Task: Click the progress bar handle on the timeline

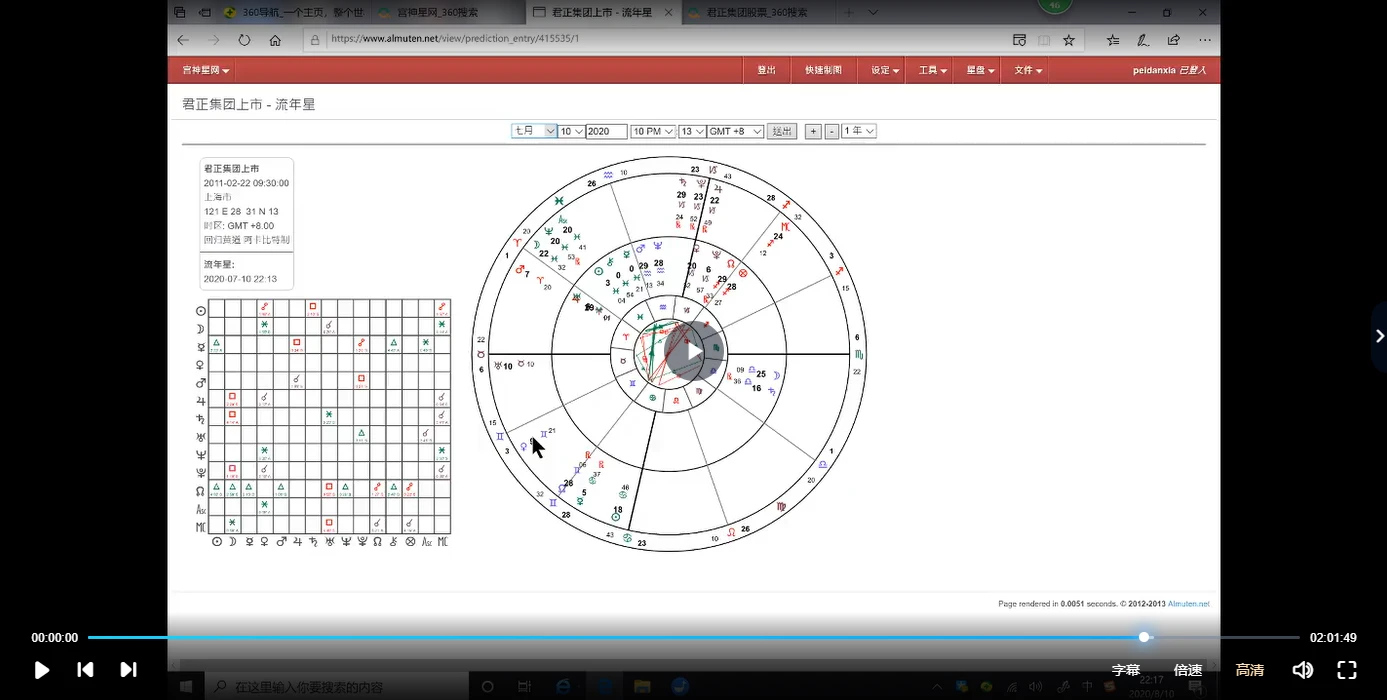Action: (x=1144, y=637)
